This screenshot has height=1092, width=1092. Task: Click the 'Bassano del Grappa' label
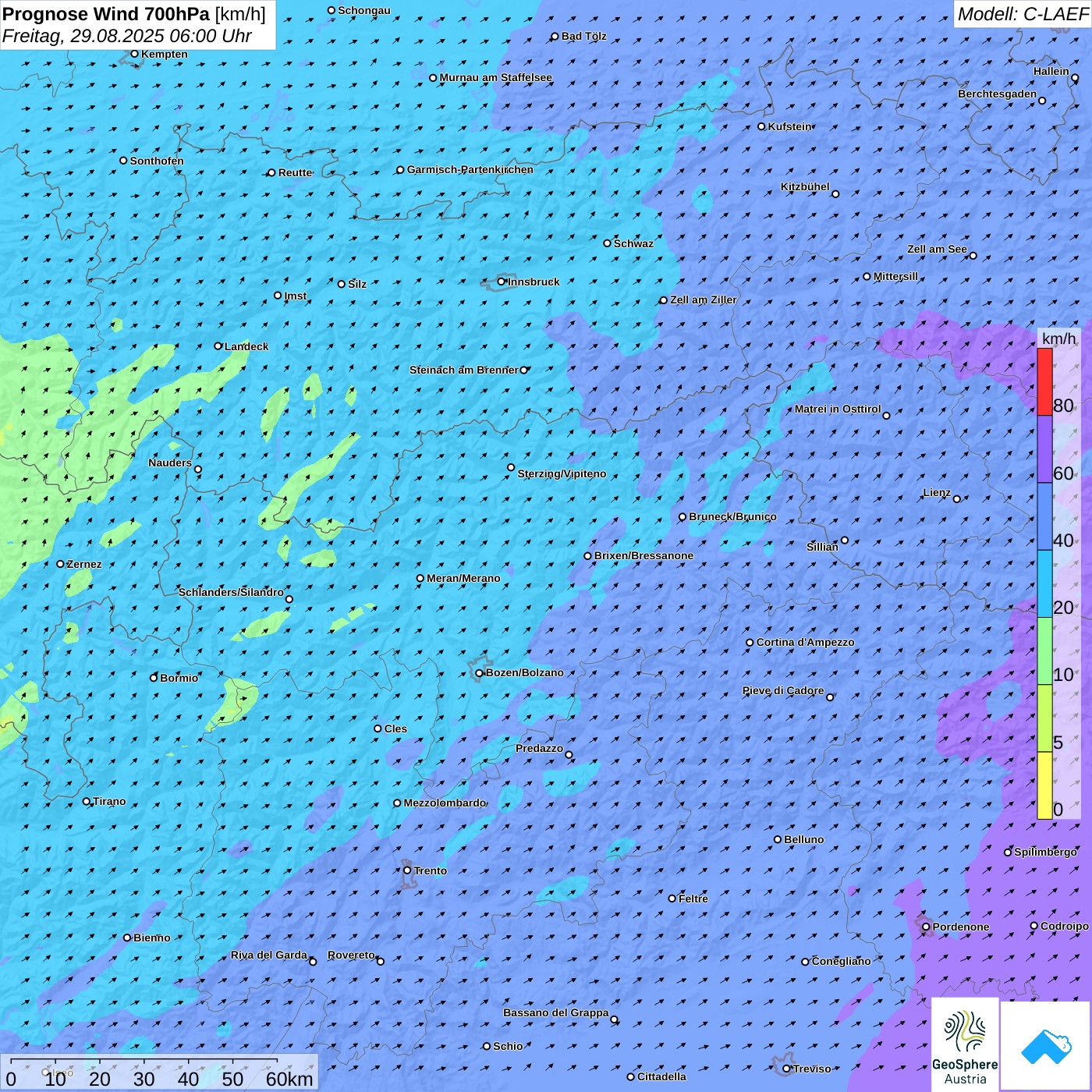tap(556, 1012)
